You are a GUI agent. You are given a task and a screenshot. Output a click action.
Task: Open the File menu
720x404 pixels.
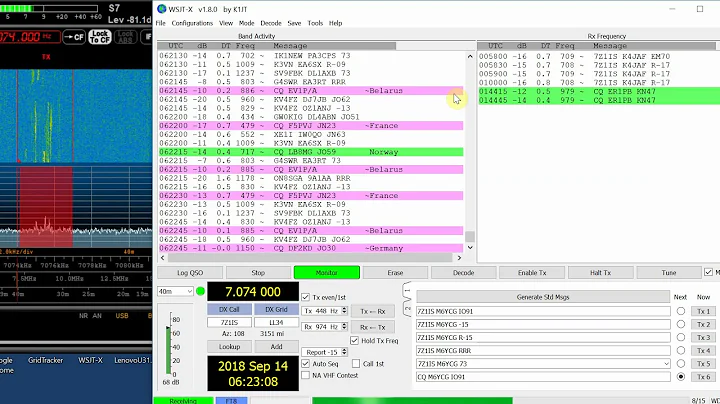[x=160, y=23]
